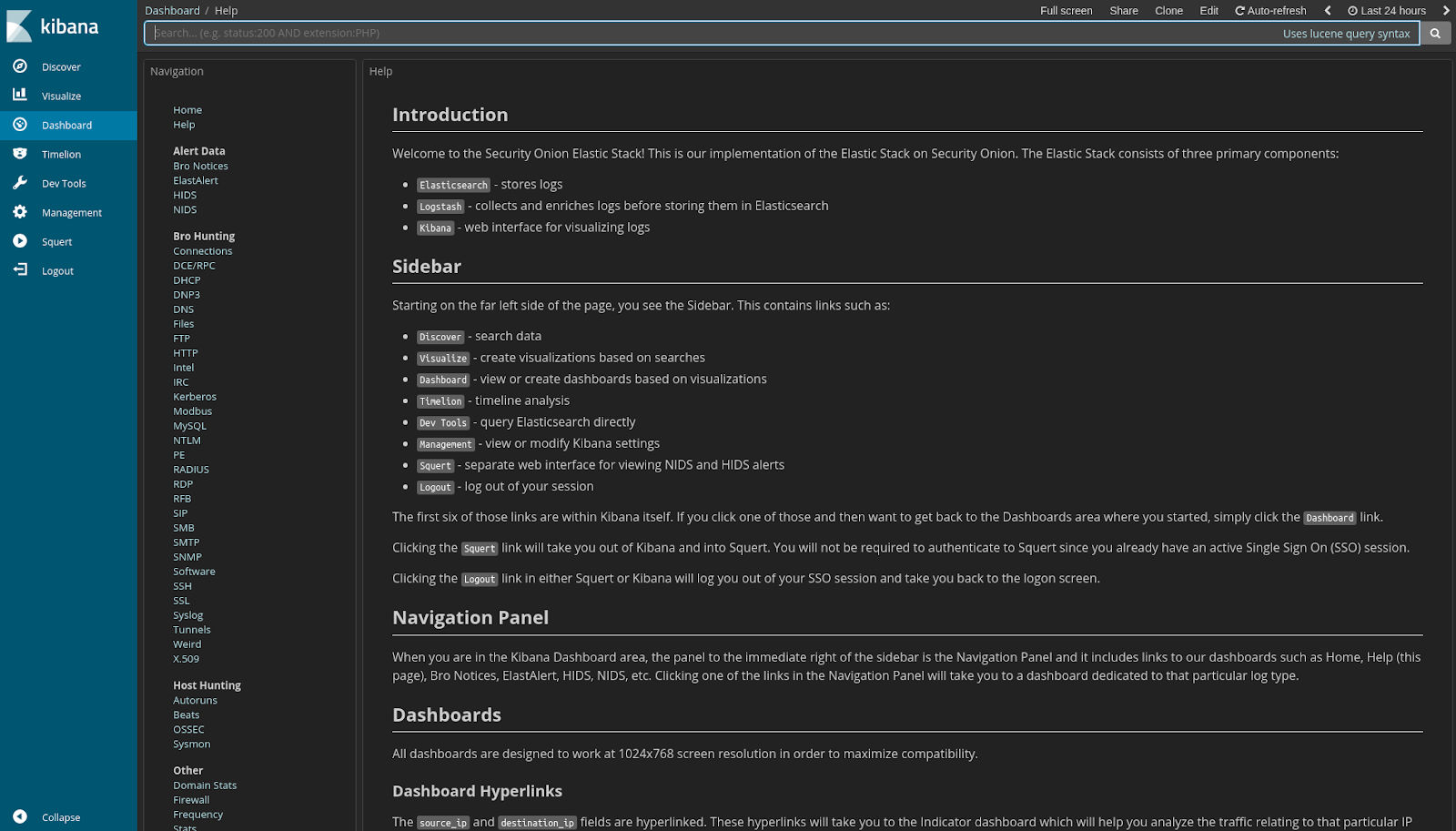Open Timelion via its mask icon
This screenshot has width=1456, height=831.
(x=20, y=154)
